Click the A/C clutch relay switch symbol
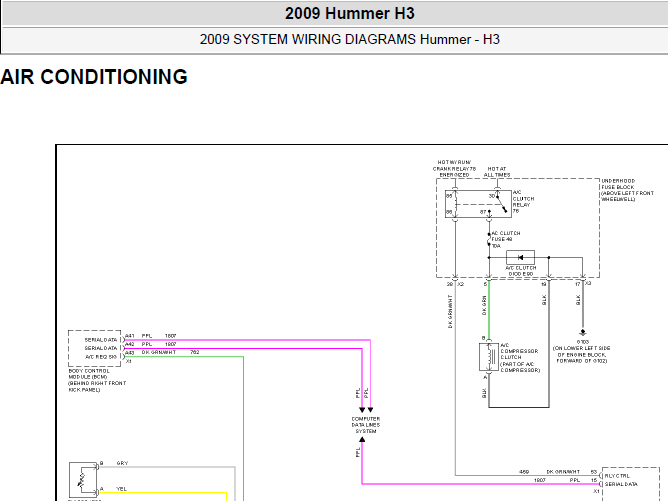The width and height of the screenshot is (668, 501). (x=501, y=203)
